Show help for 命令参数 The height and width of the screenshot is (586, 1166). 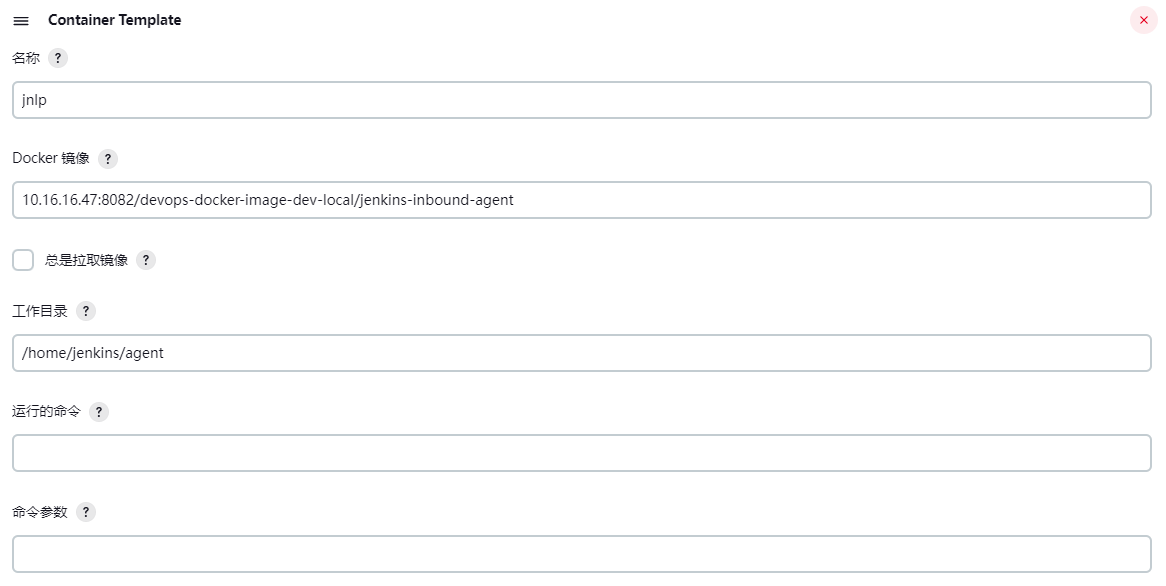pos(86,512)
